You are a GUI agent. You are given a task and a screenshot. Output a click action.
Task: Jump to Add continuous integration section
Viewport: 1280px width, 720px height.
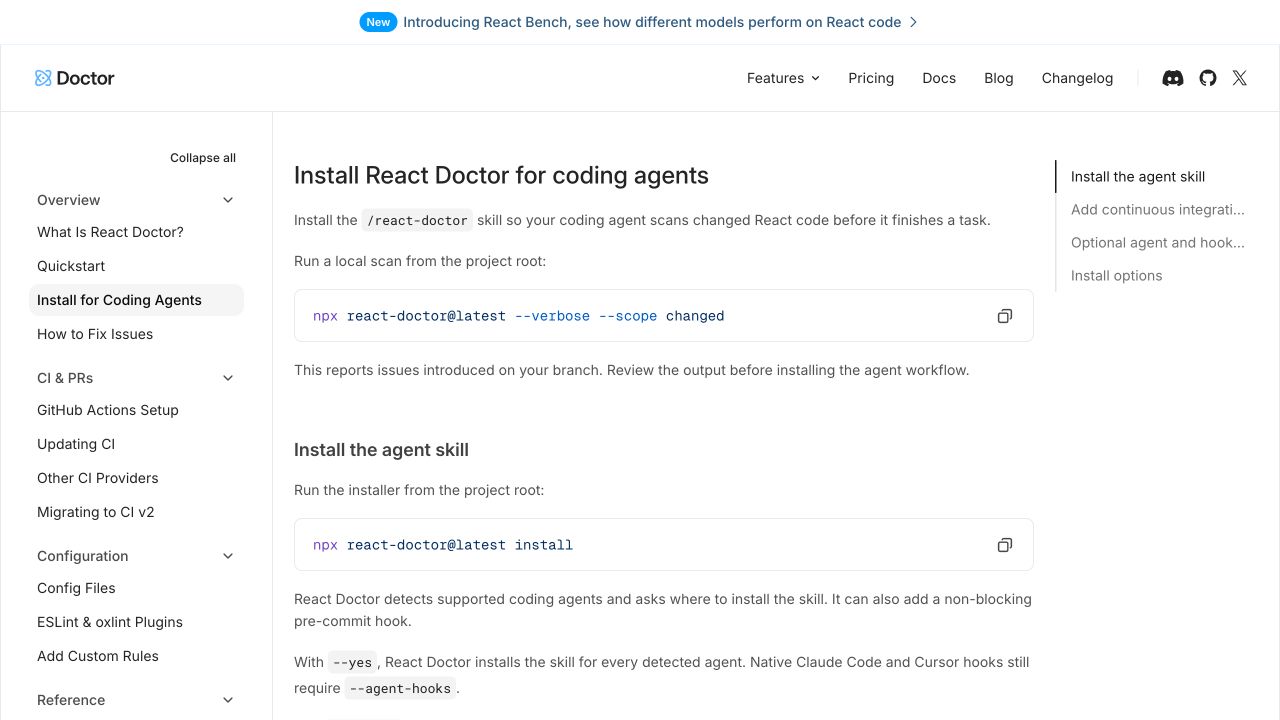[x=1158, y=210]
